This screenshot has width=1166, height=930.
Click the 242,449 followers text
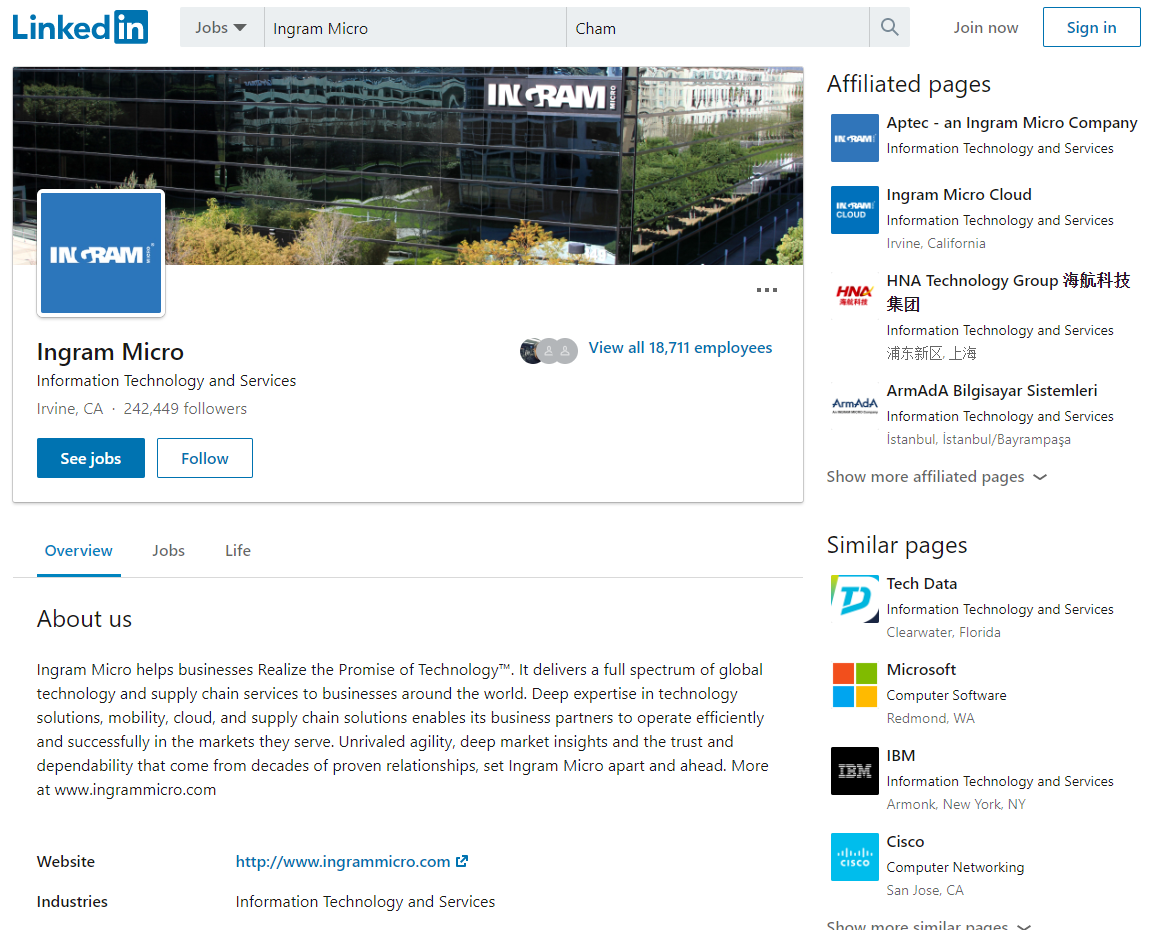tap(185, 409)
